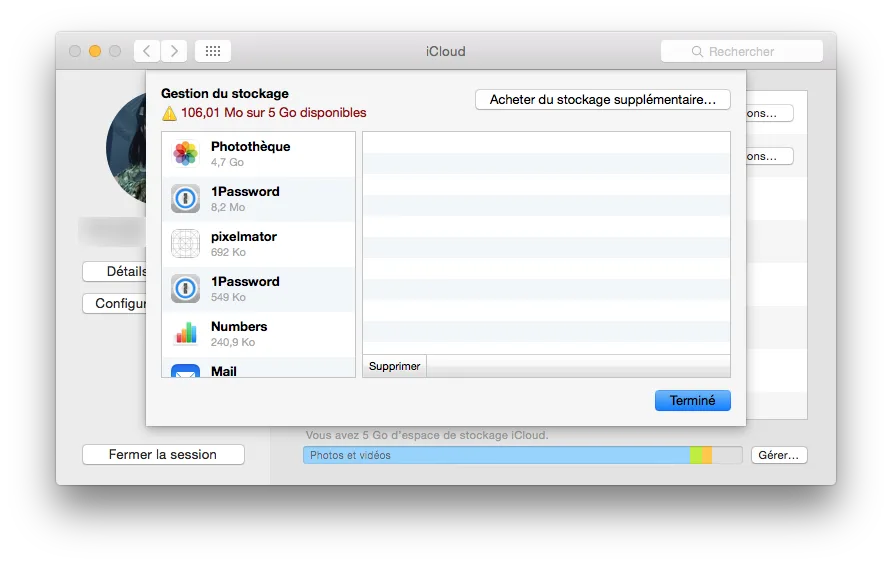This screenshot has height=565, width=892.
Task: Show all preferences grid button
Action: coord(213,51)
